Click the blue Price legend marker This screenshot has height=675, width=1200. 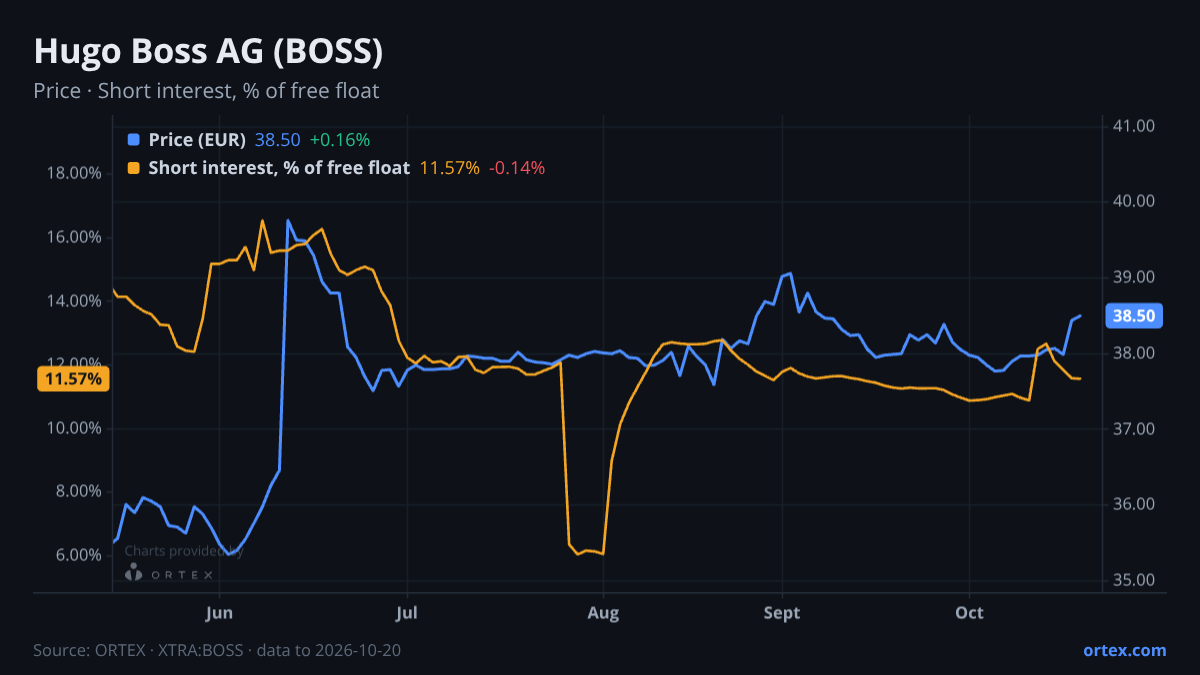point(134,139)
